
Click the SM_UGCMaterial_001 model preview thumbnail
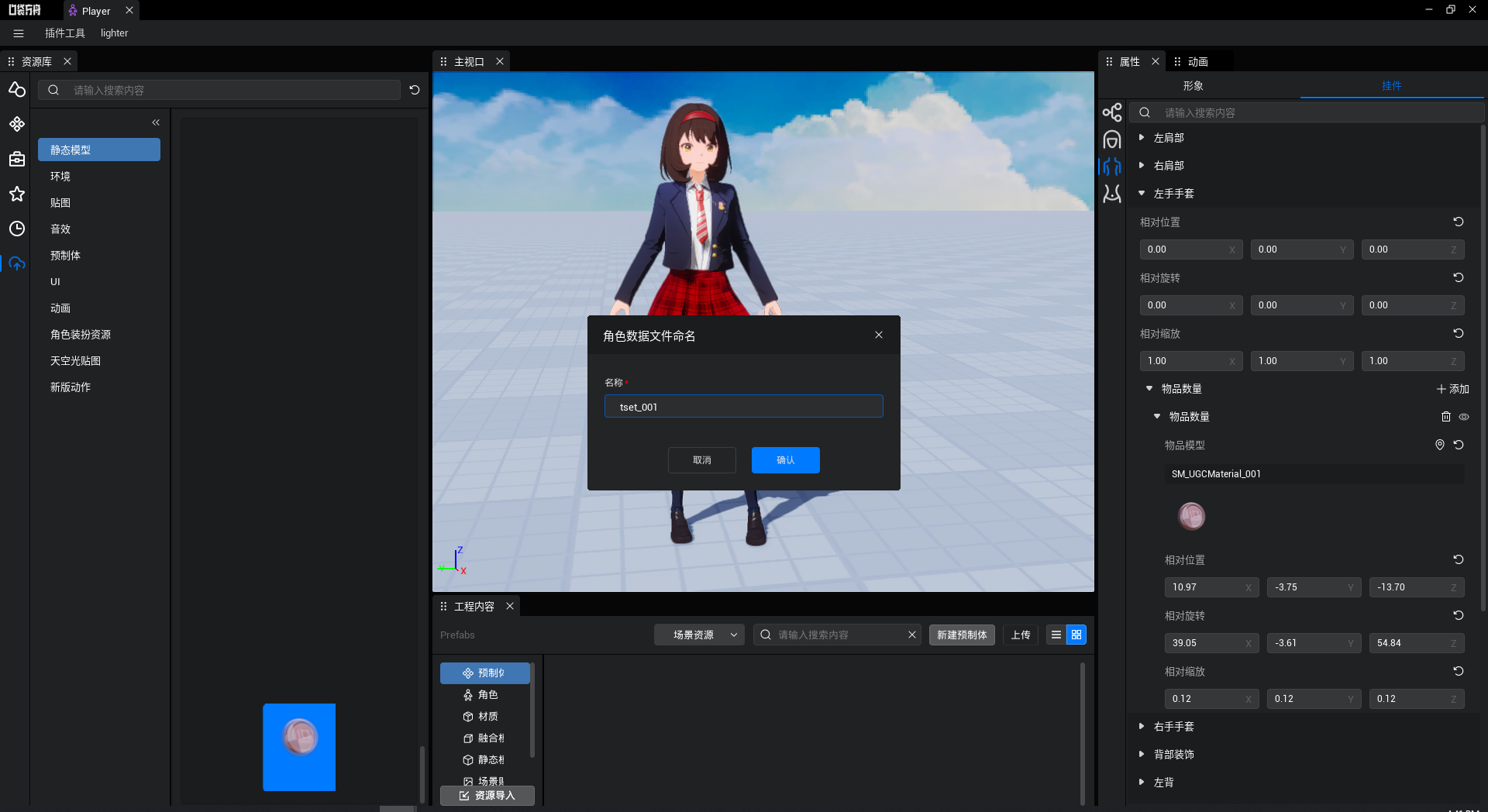pos(1192,516)
